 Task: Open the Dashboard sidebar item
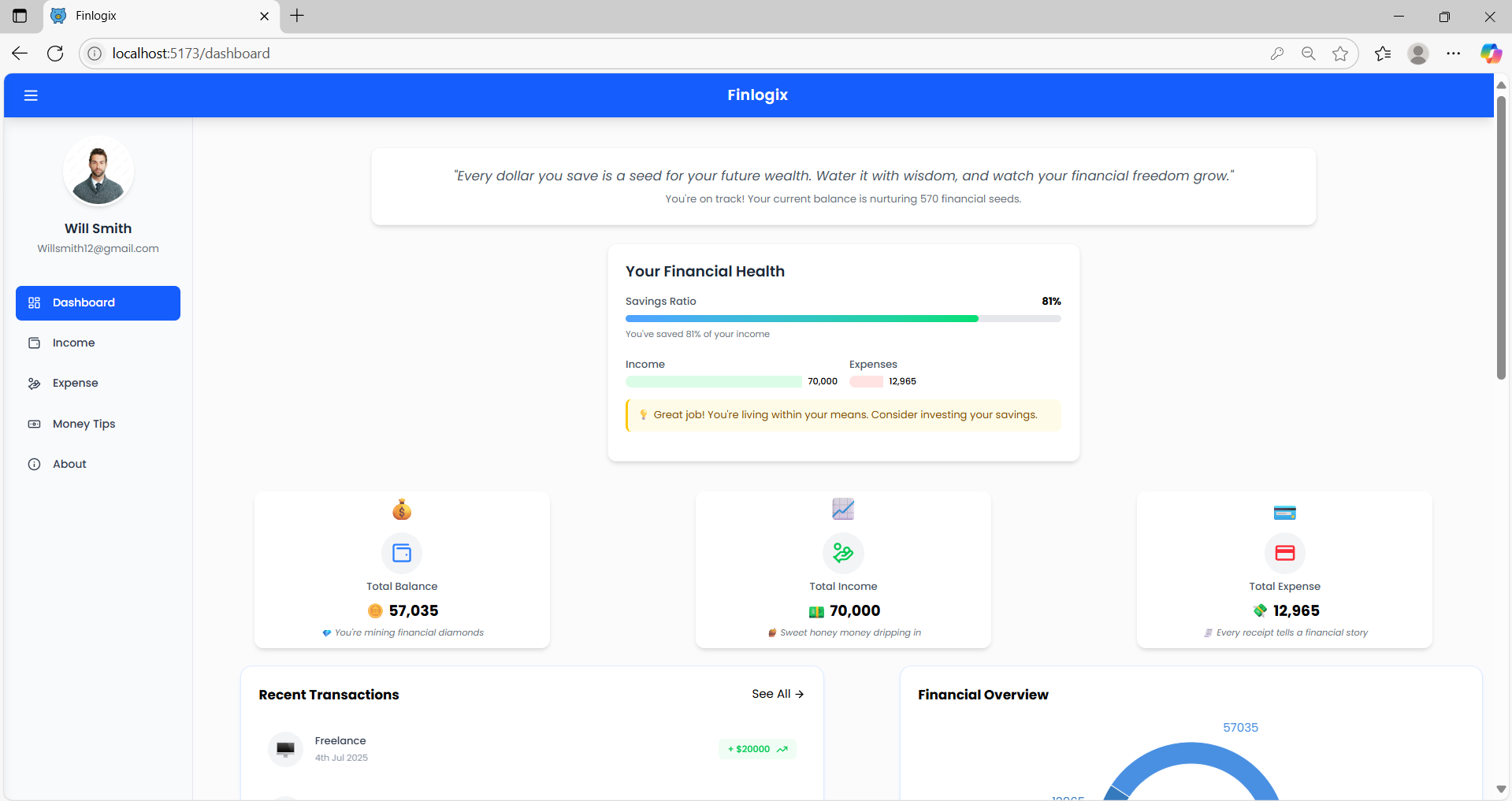(98, 302)
